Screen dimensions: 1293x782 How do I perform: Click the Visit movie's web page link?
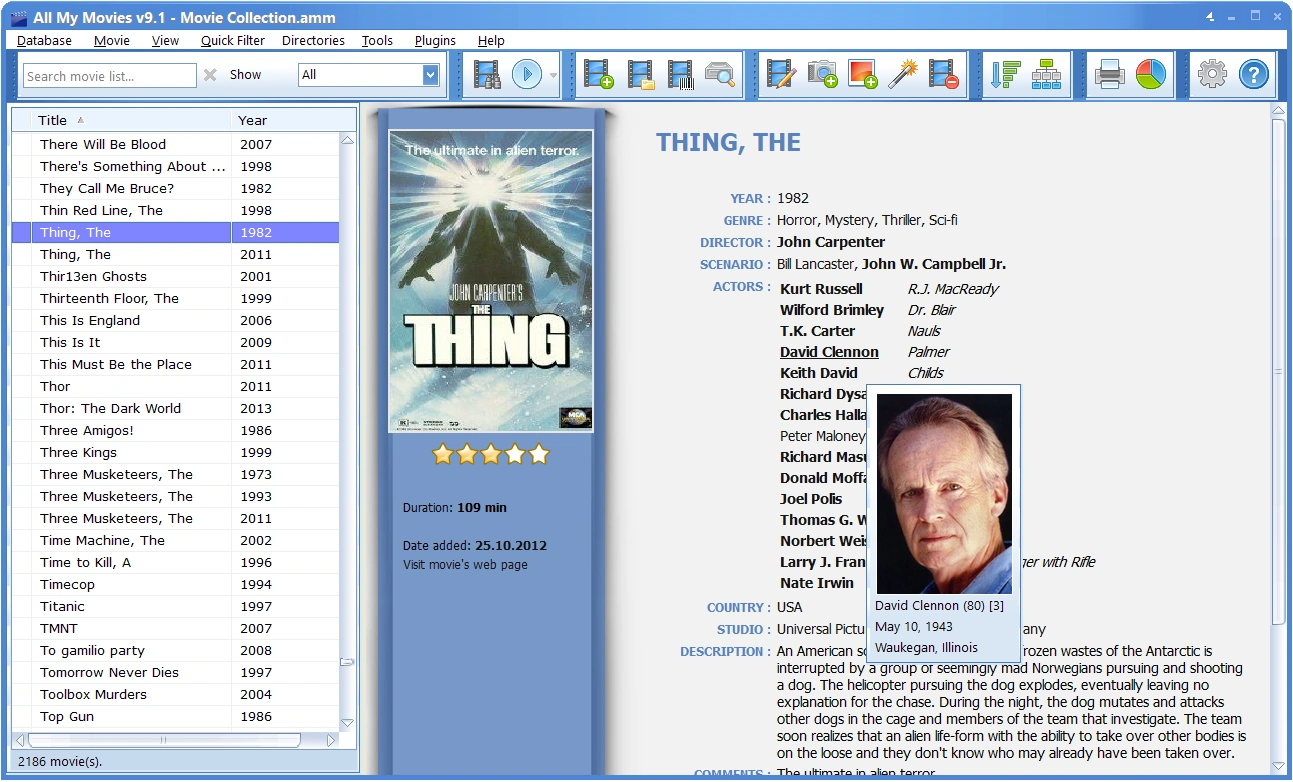click(465, 565)
